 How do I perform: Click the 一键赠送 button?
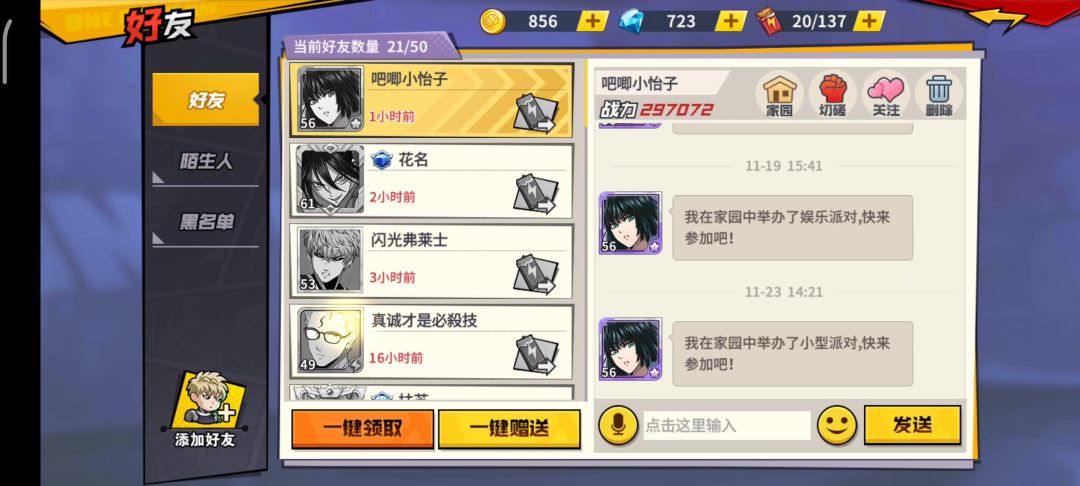coord(509,429)
